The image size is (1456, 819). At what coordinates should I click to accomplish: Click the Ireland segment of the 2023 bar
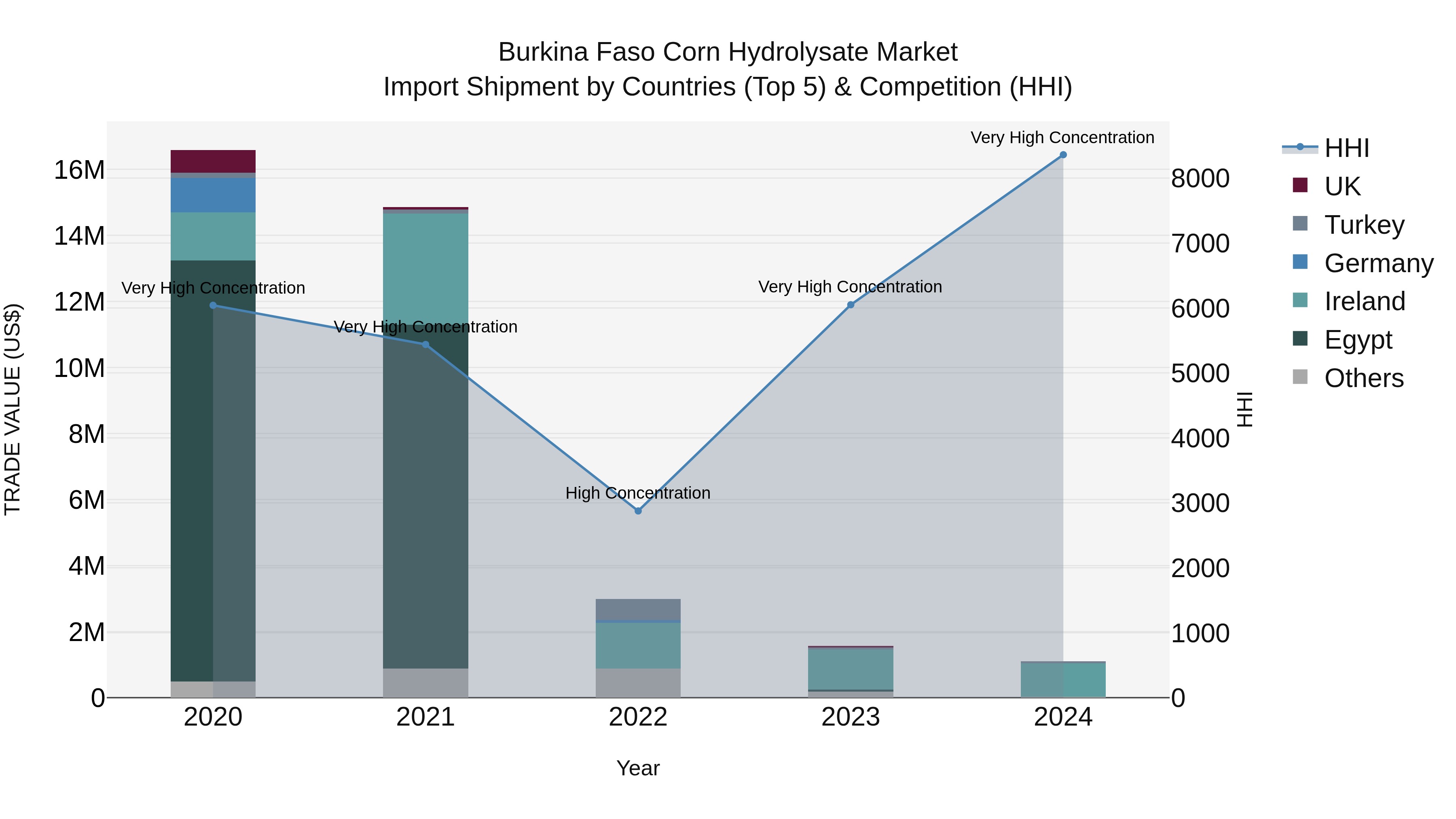pyautogui.click(x=851, y=669)
